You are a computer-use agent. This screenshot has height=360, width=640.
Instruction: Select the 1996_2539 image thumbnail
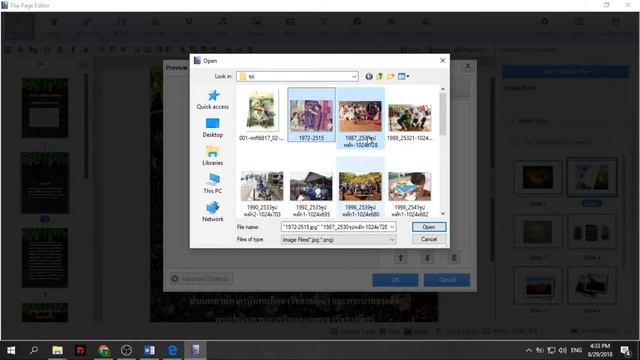(x=360, y=188)
